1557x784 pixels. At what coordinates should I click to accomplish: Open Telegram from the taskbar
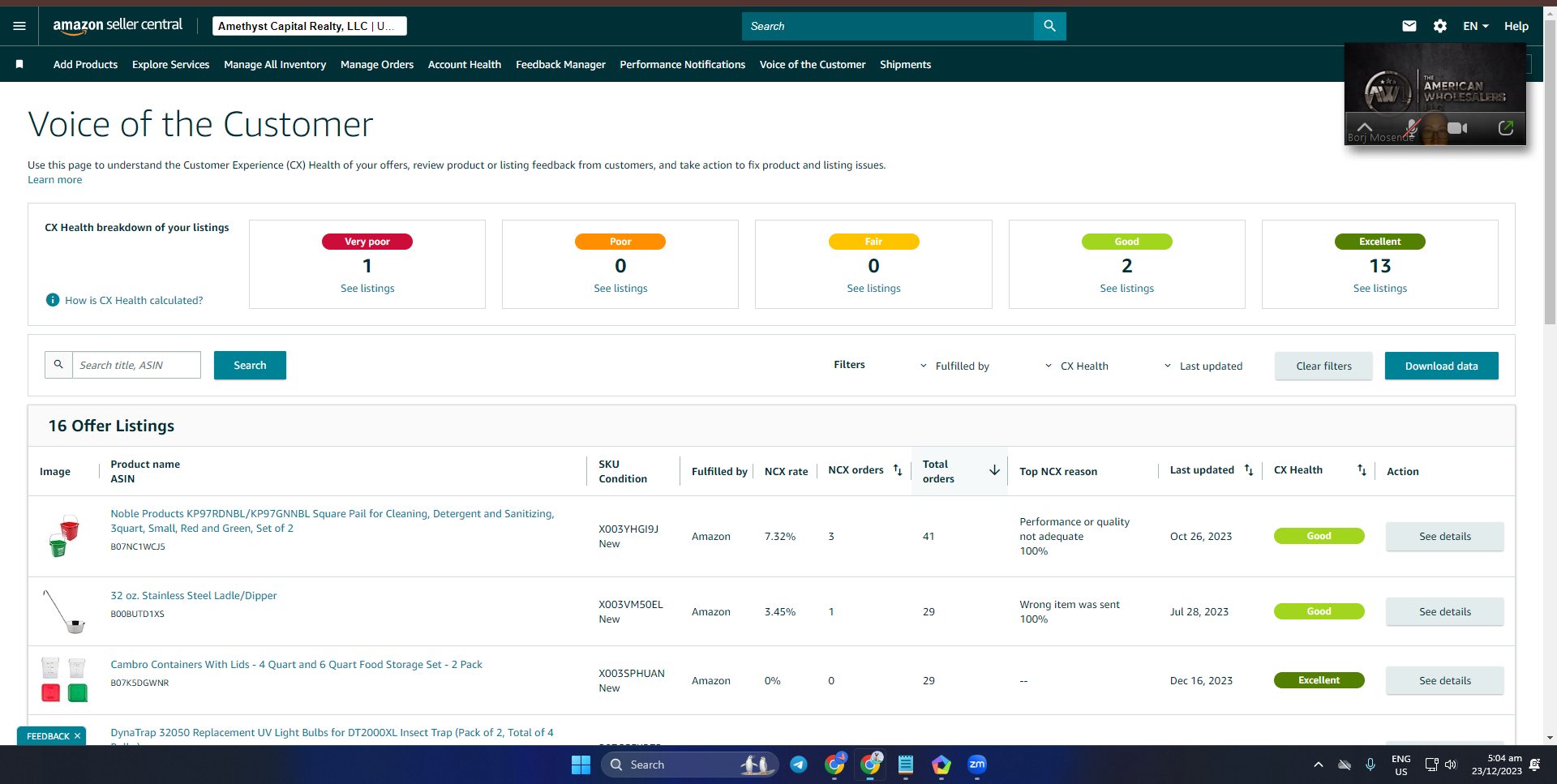[x=799, y=765]
